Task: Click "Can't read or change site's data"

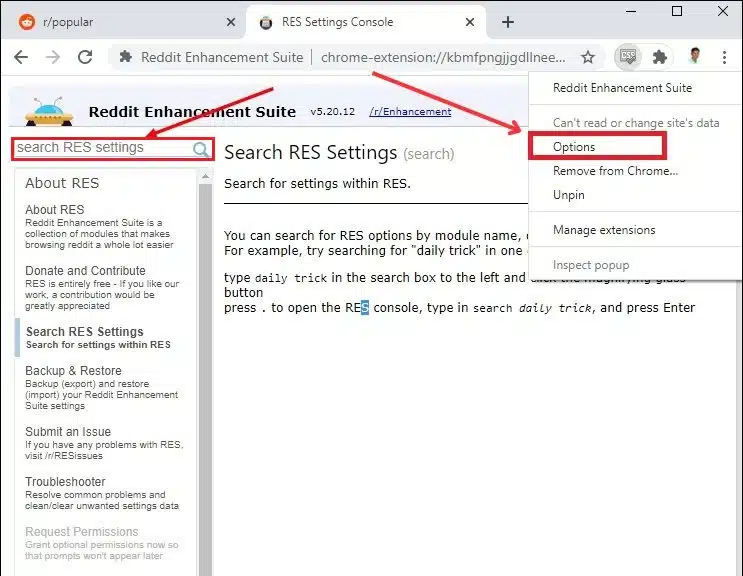Action: (x=636, y=123)
